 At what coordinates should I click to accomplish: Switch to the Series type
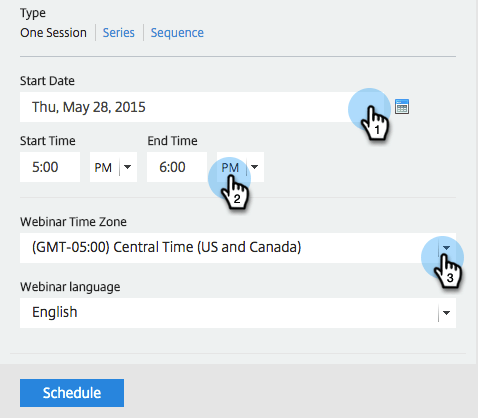coord(118,33)
